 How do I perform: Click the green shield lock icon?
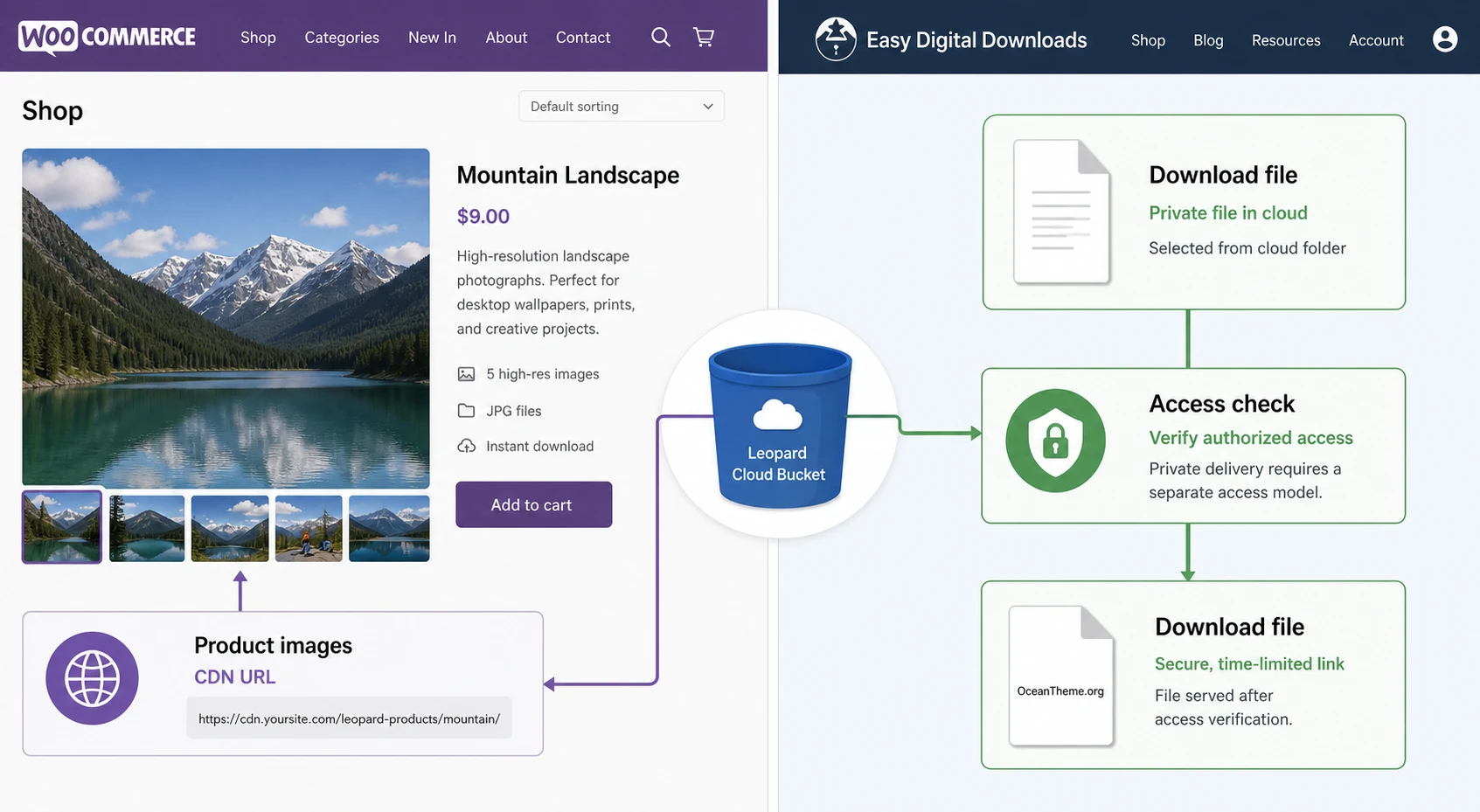[x=1055, y=441]
